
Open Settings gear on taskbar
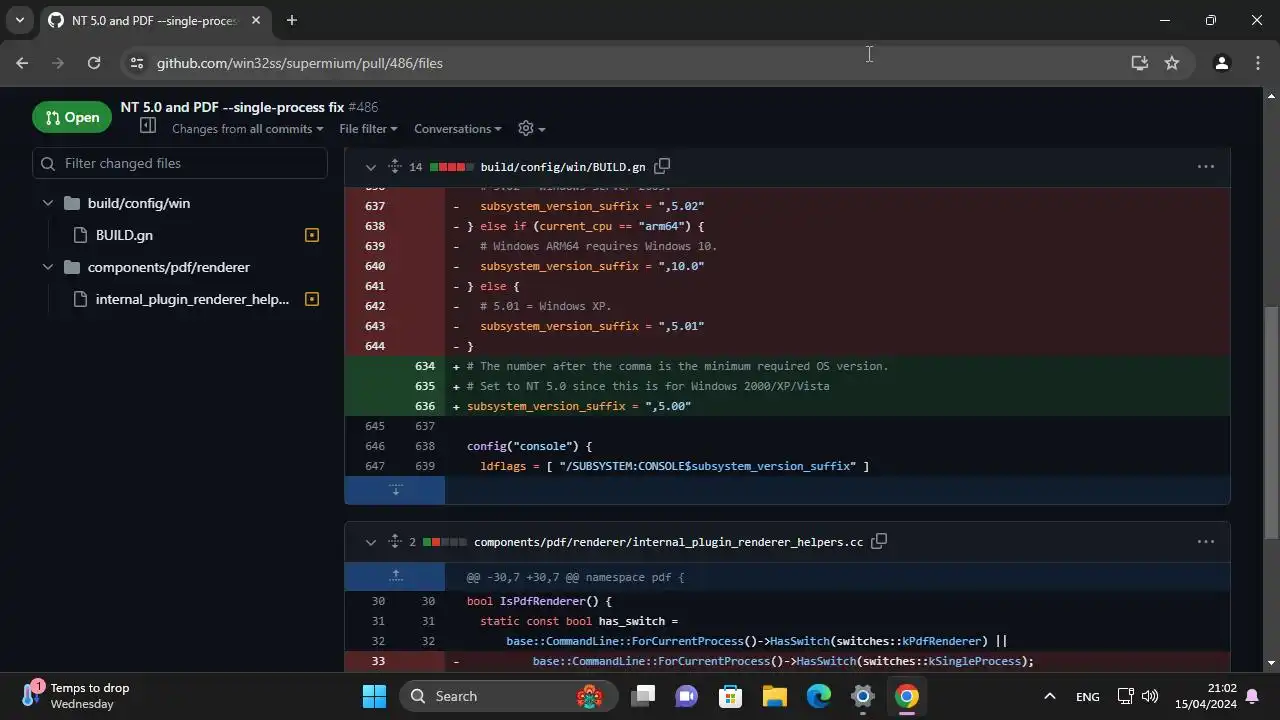click(863, 696)
